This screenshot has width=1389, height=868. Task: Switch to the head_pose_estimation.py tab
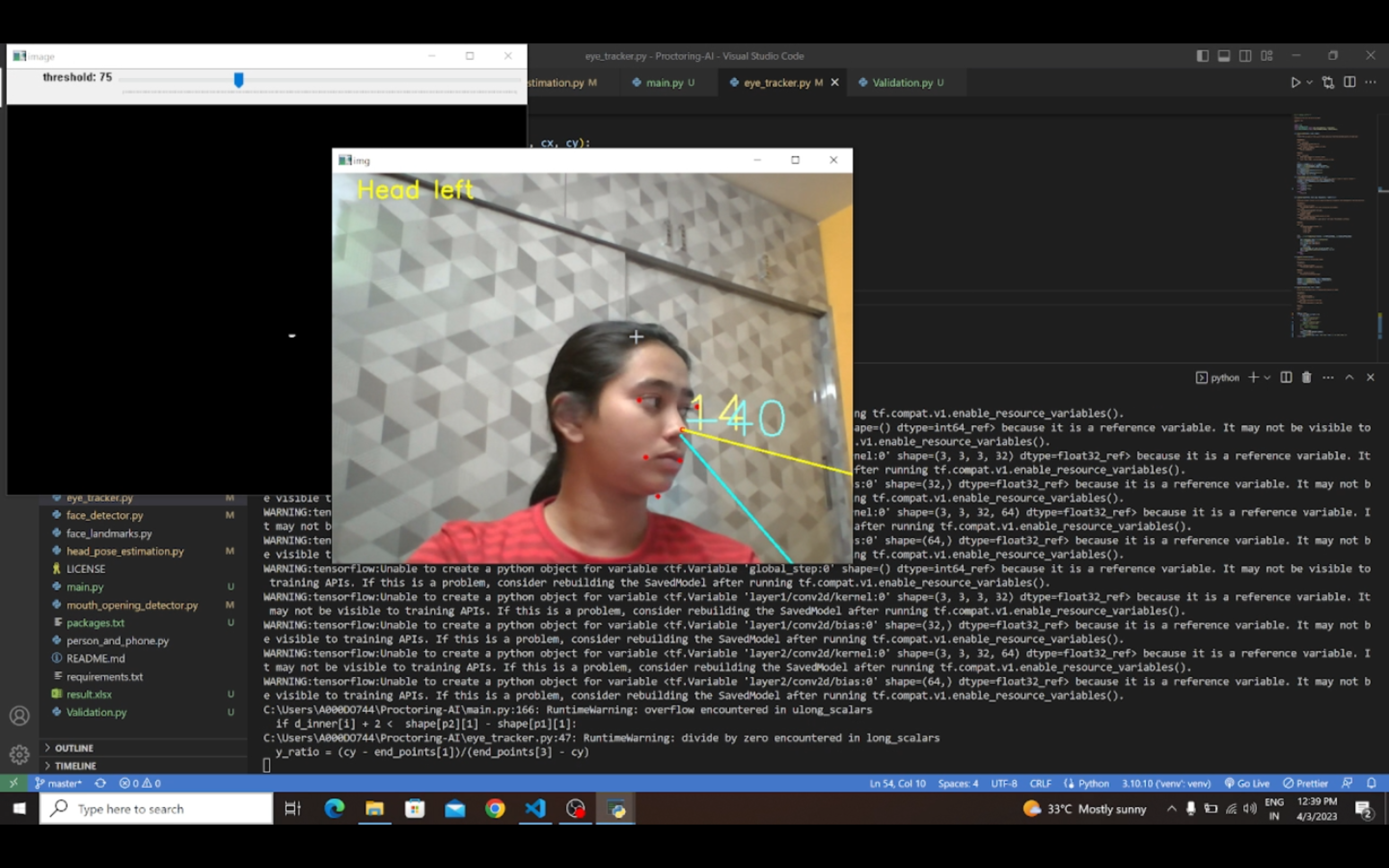562,82
